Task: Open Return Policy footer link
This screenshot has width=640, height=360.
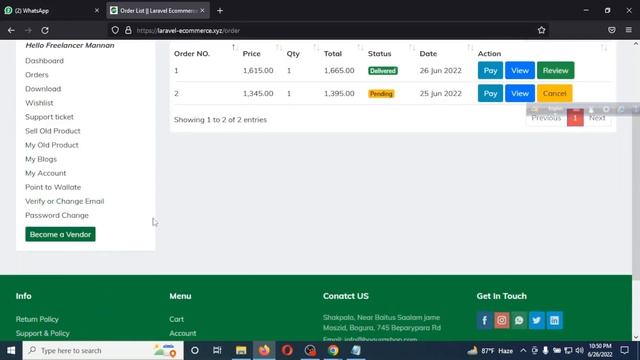Action: [37, 319]
